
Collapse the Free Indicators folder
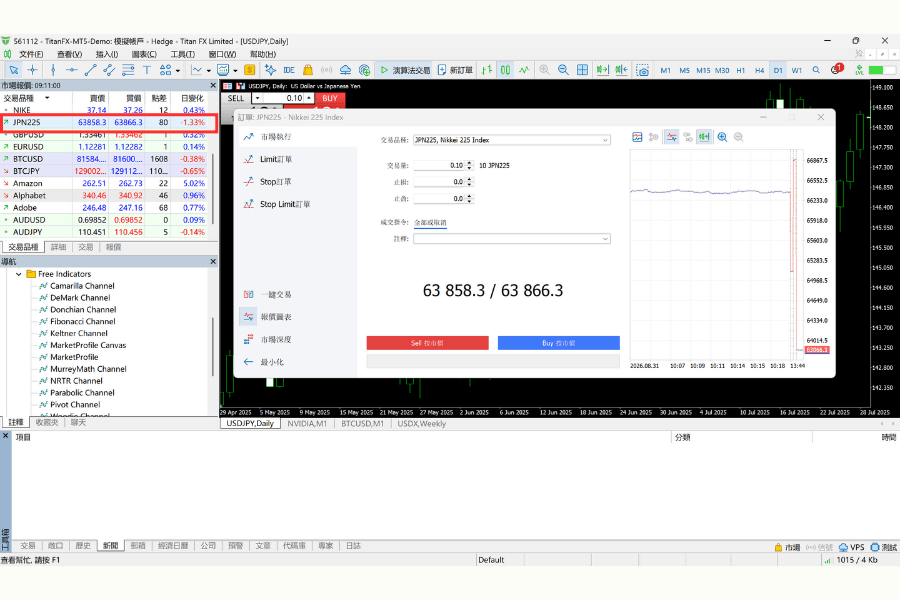[19, 274]
